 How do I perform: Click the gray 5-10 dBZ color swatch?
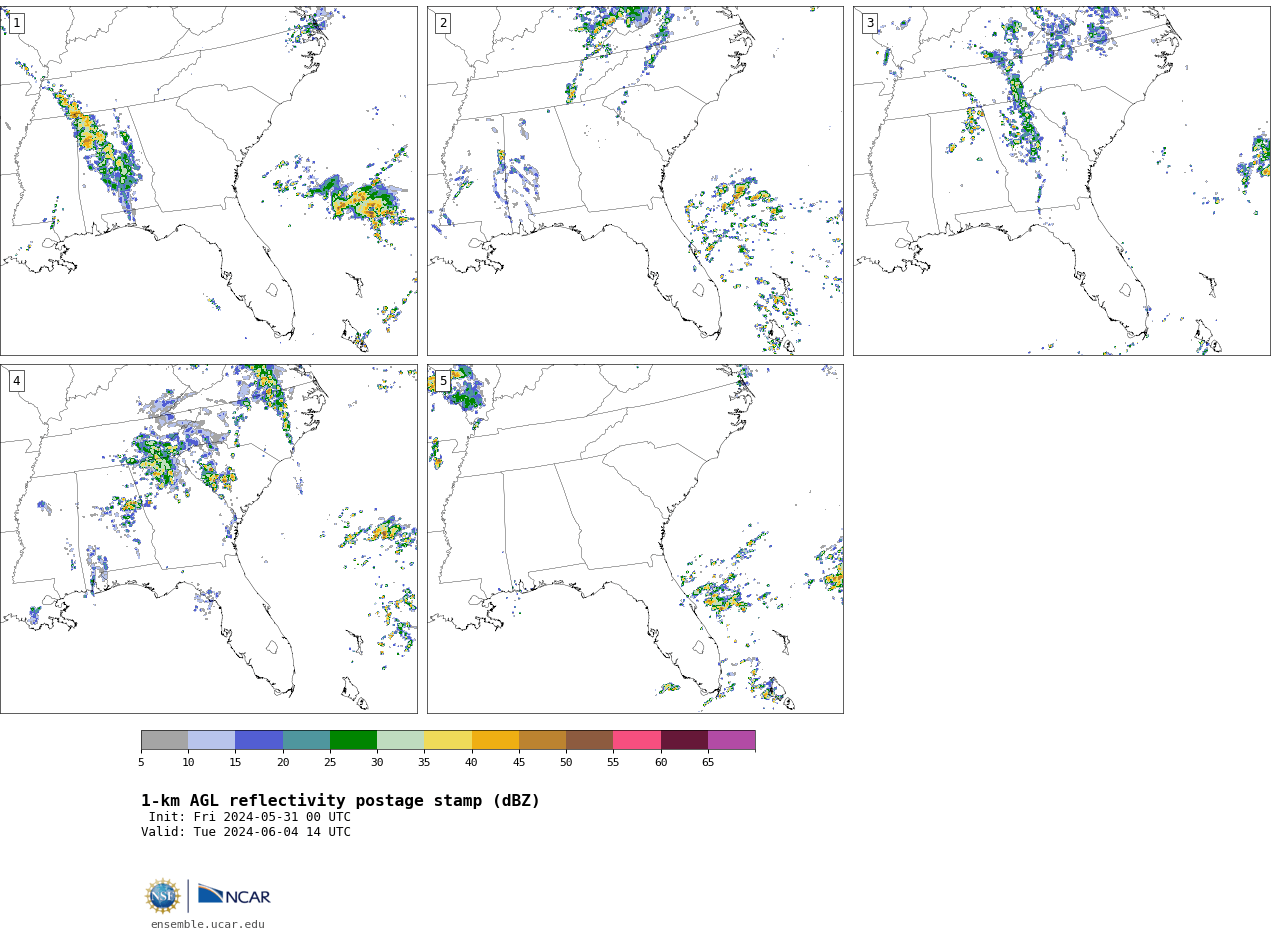click(x=164, y=740)
